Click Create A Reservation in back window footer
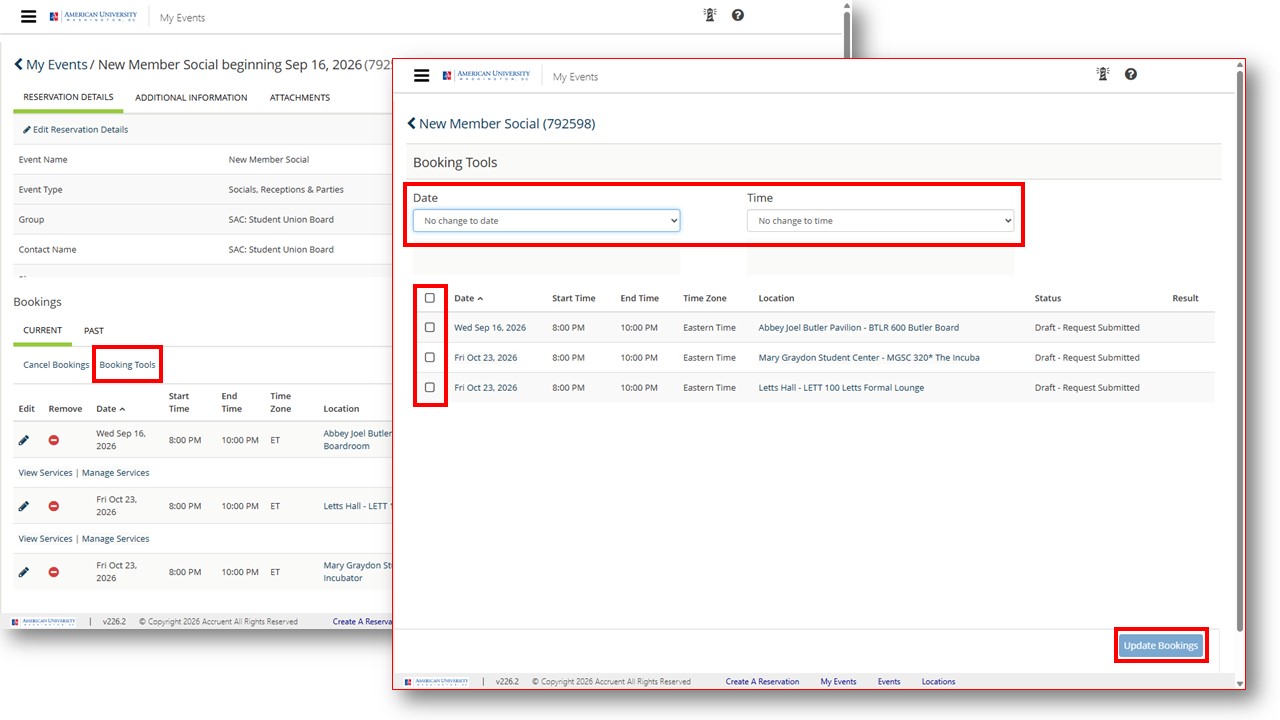 click(x=362, y=622)
